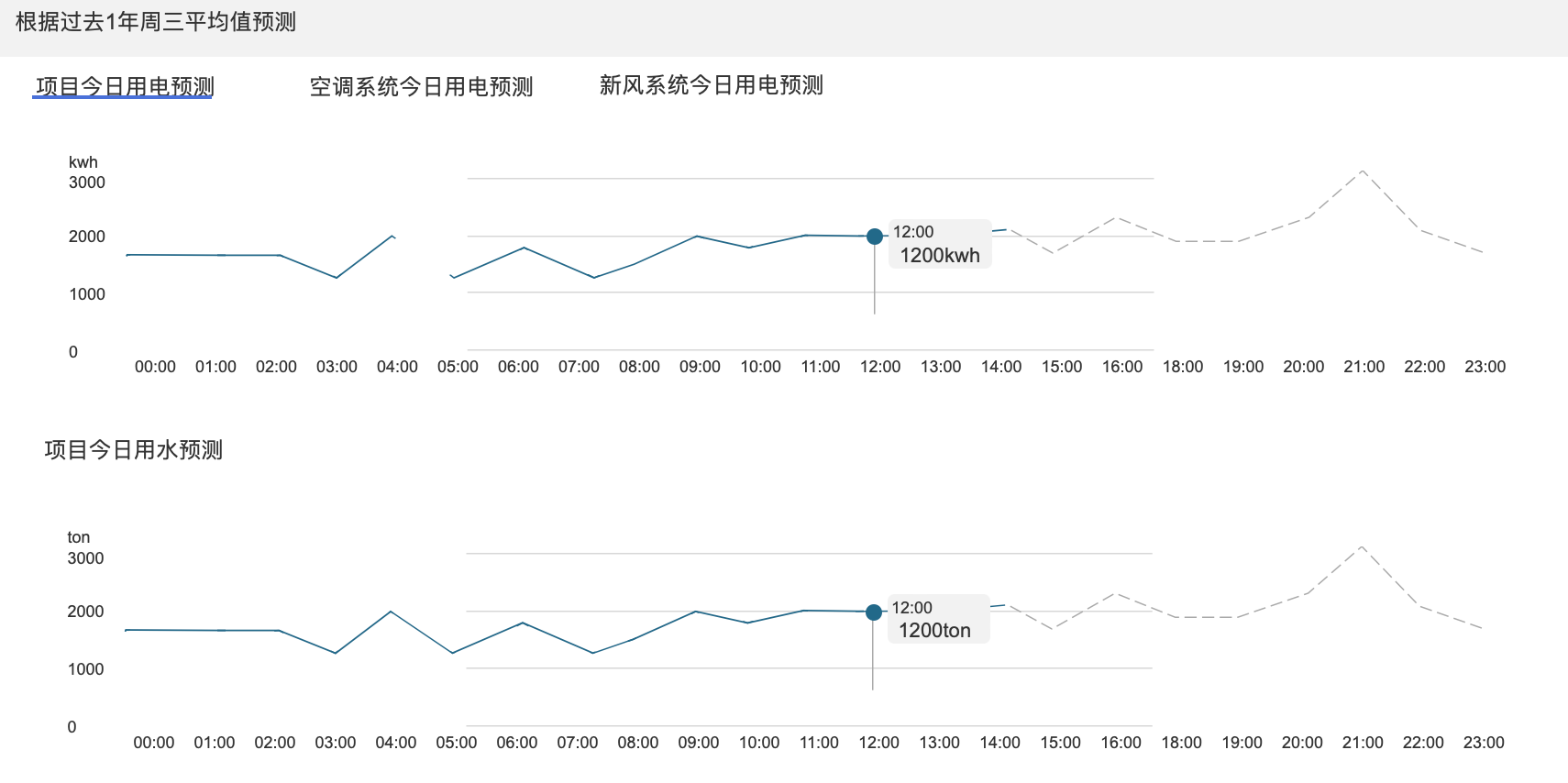Click the 1200ton tooltip box
Image resolution: width=1568 pixels, height=783 pixels.
pos(938,620)
